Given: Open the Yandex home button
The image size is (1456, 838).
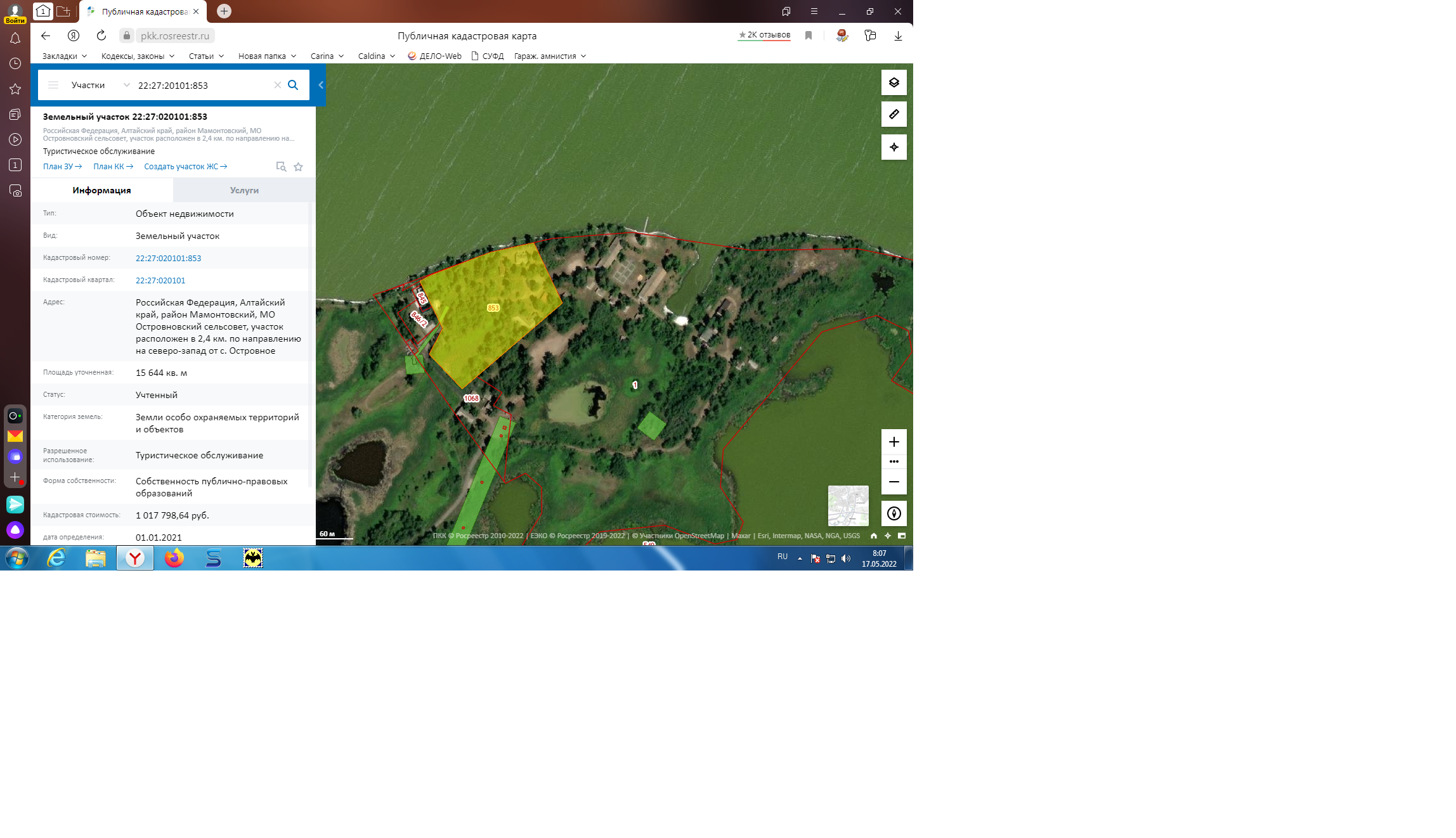Looking at the screenshot, I should (x=74, y=35).
